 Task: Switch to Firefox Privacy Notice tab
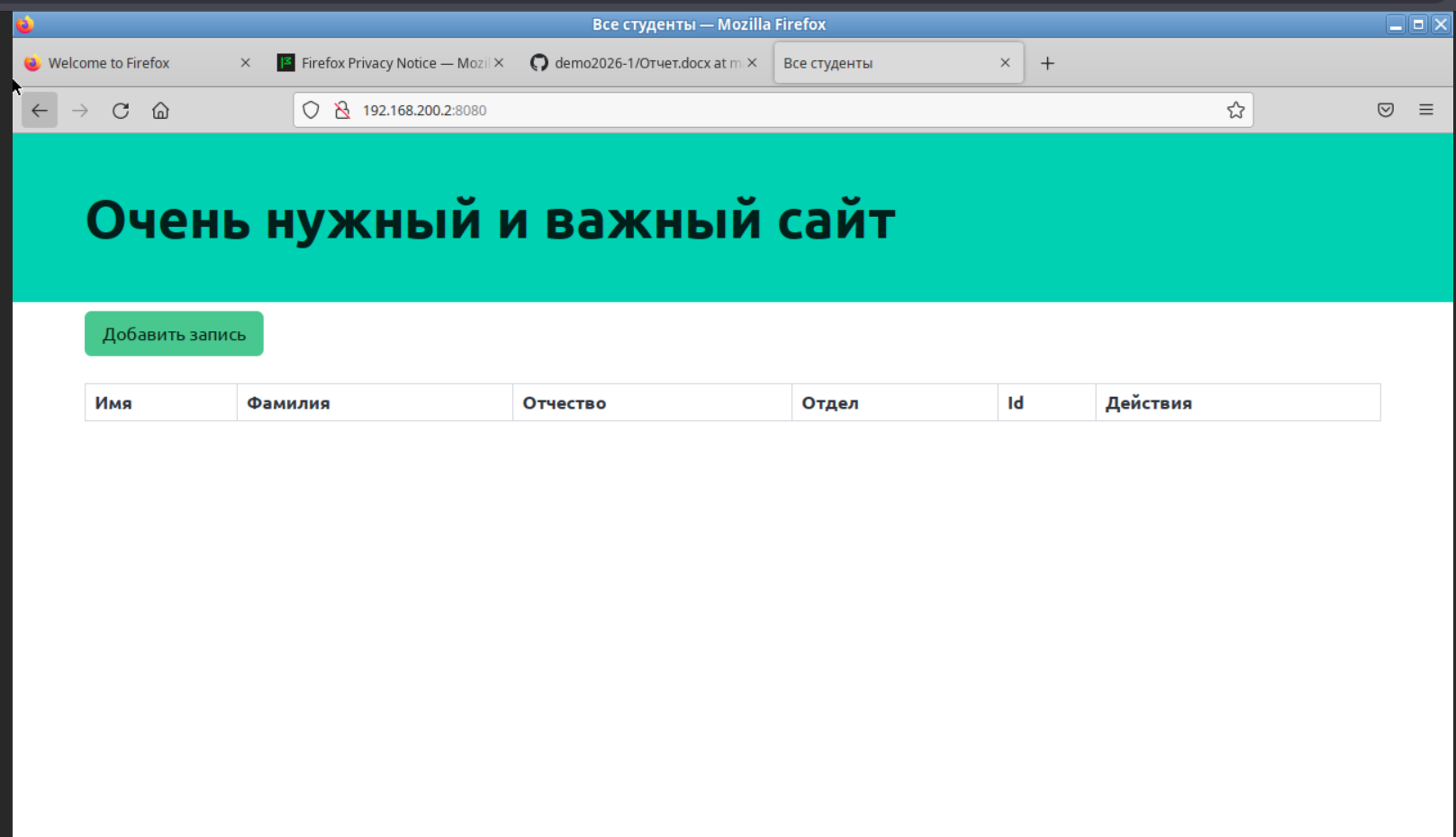383,64
